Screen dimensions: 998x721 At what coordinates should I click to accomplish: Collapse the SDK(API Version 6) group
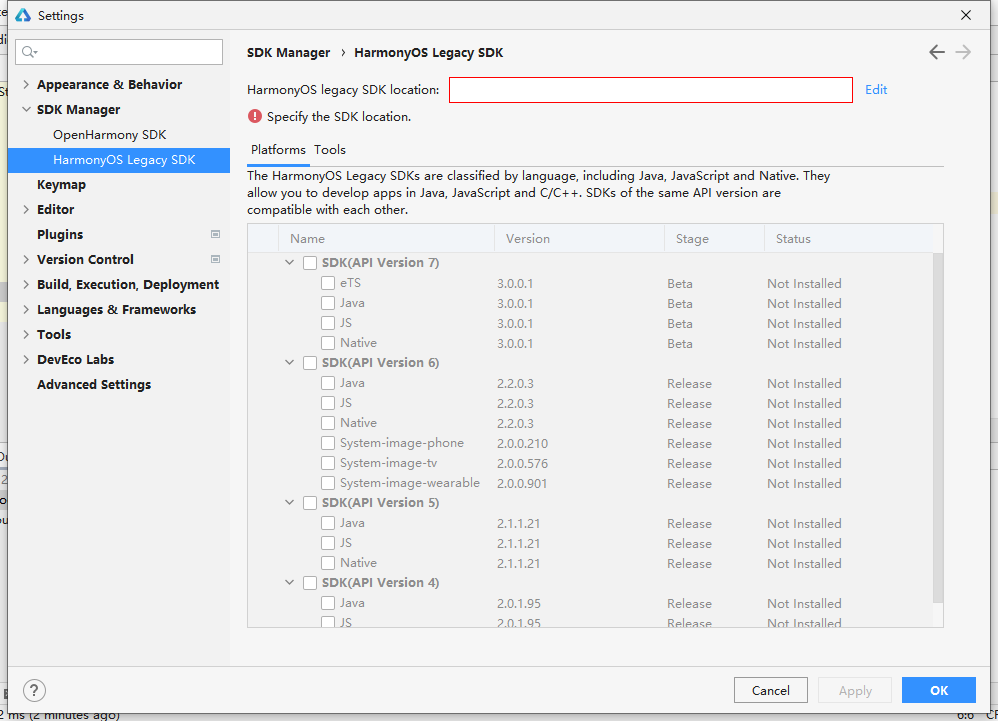pyautogui.click(x=290, y=362)
